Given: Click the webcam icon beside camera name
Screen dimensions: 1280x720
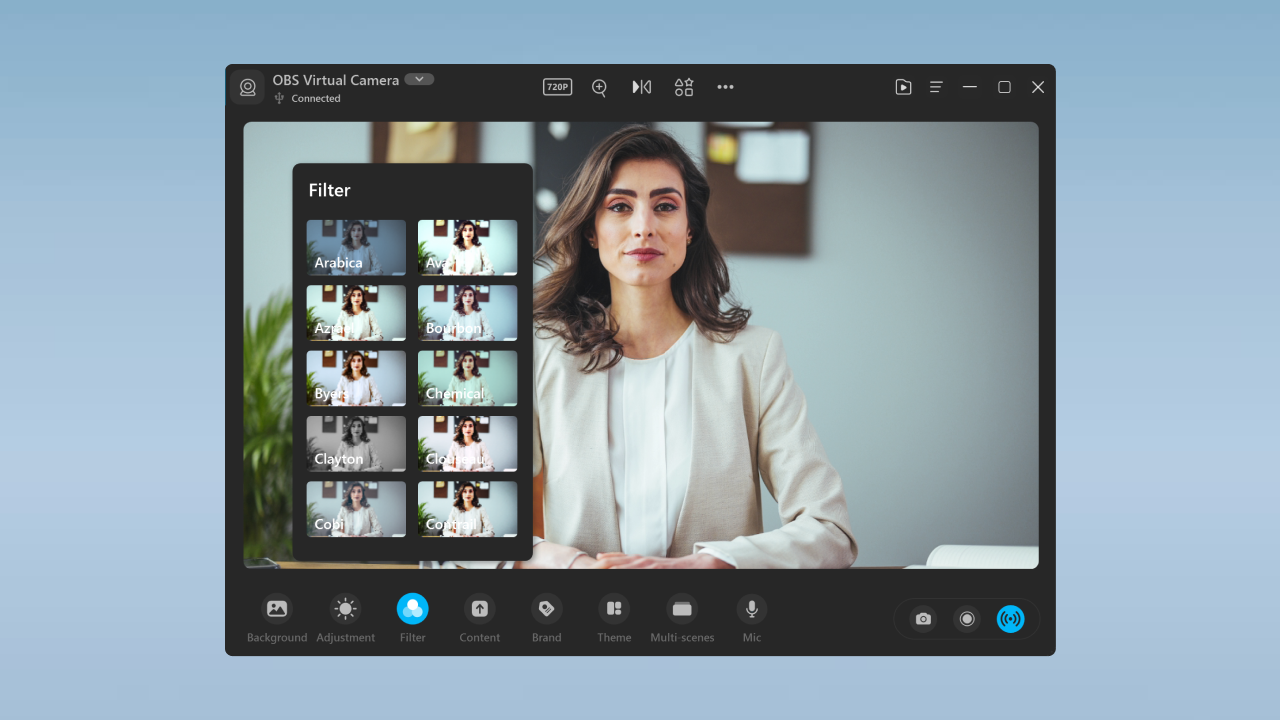Looking at the screenshot, I should pyautogui.click(x=248, y=87).
